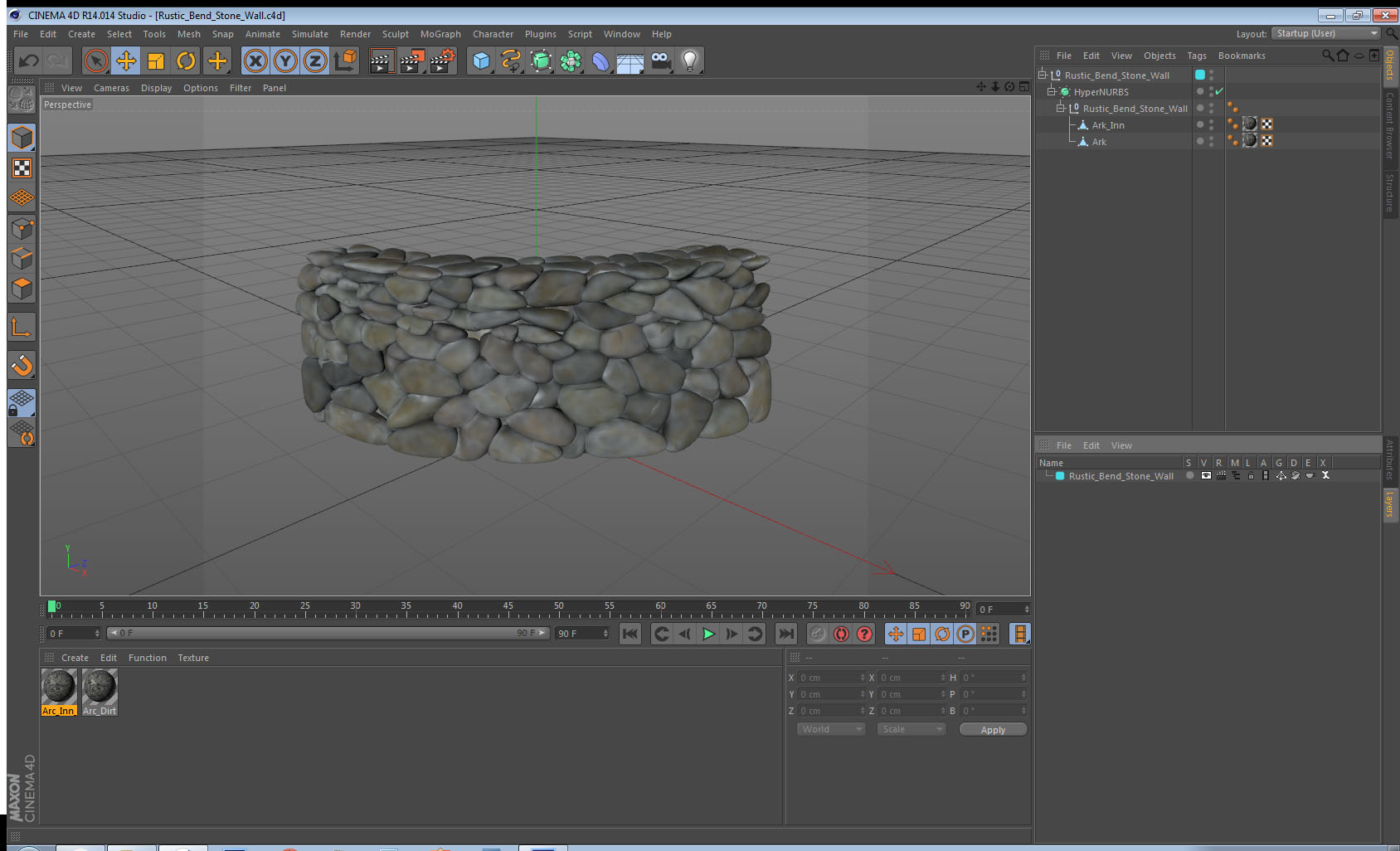The width and height of the screenshot is (1400, 851).
Task: Open Render Settings icon
Action: coord(443,61)
